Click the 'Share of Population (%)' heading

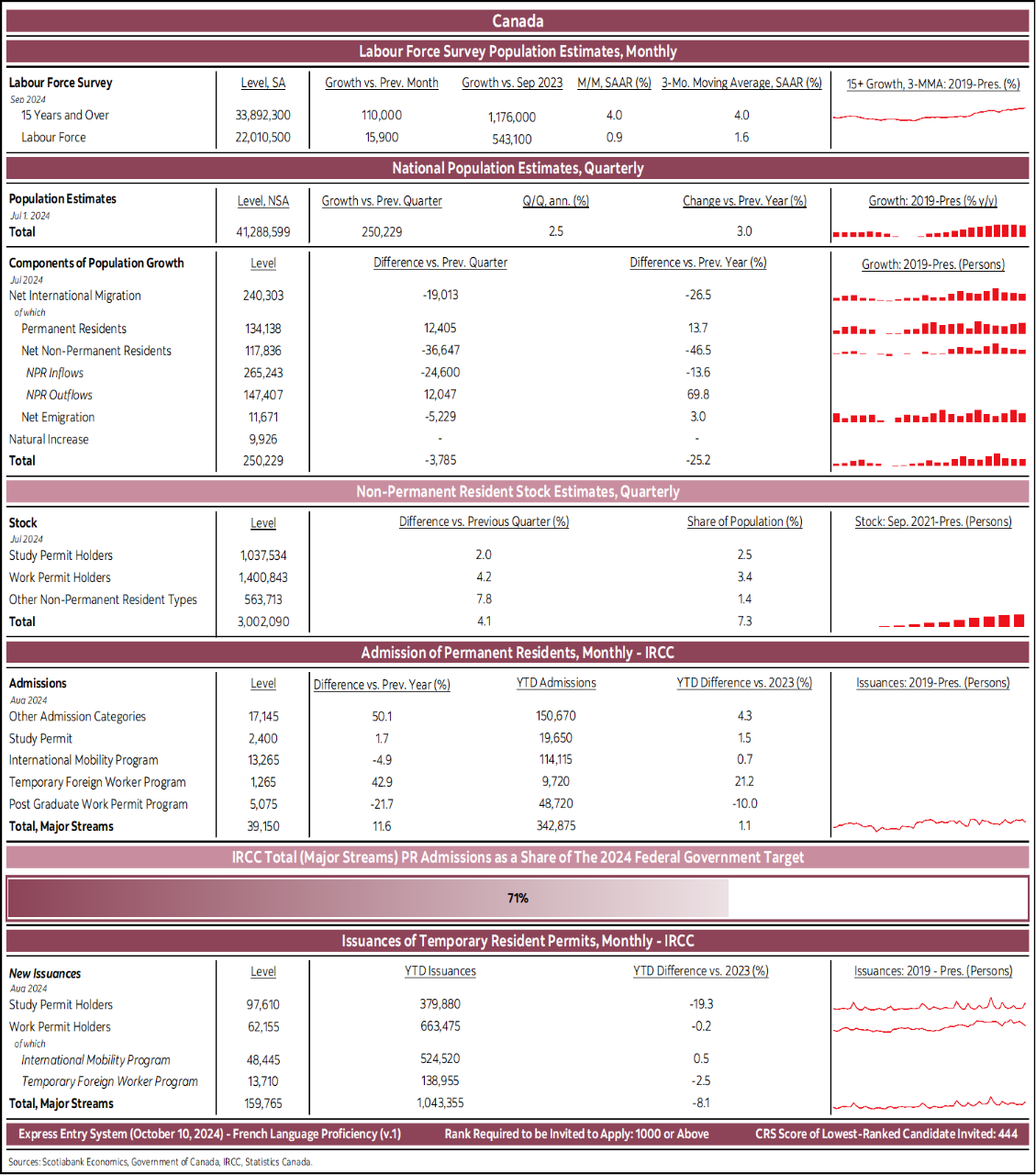[744, 521]
